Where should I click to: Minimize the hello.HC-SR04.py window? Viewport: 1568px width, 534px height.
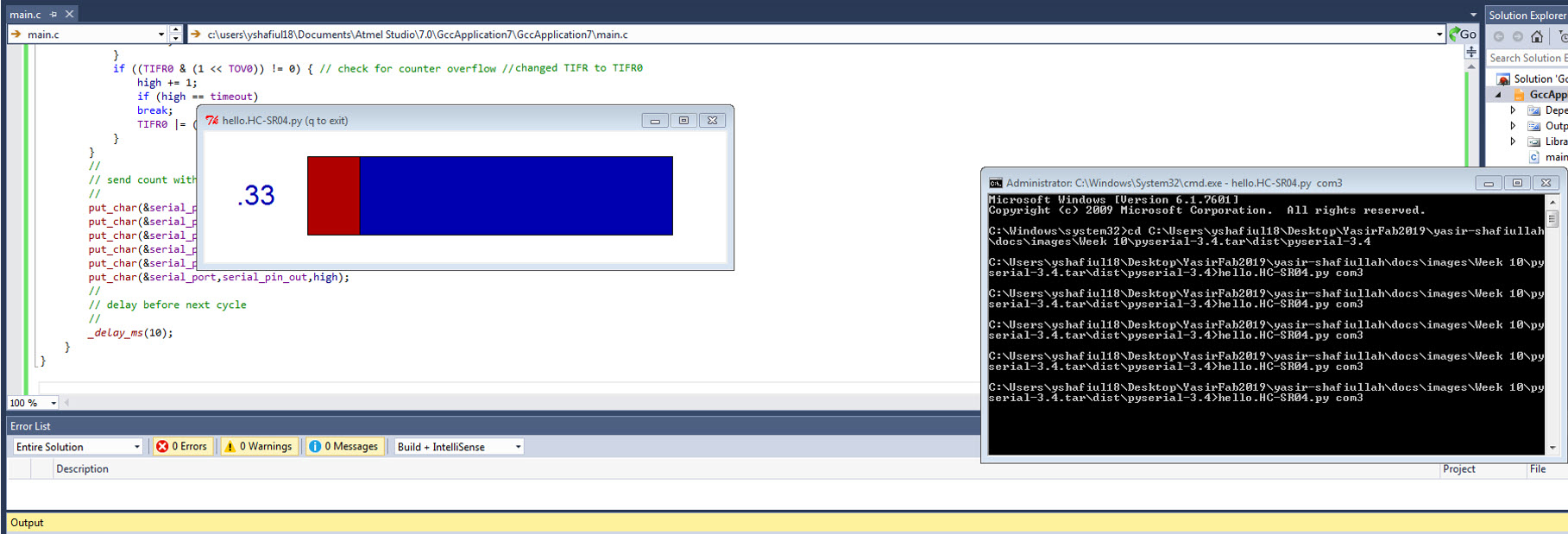[655, 121]
